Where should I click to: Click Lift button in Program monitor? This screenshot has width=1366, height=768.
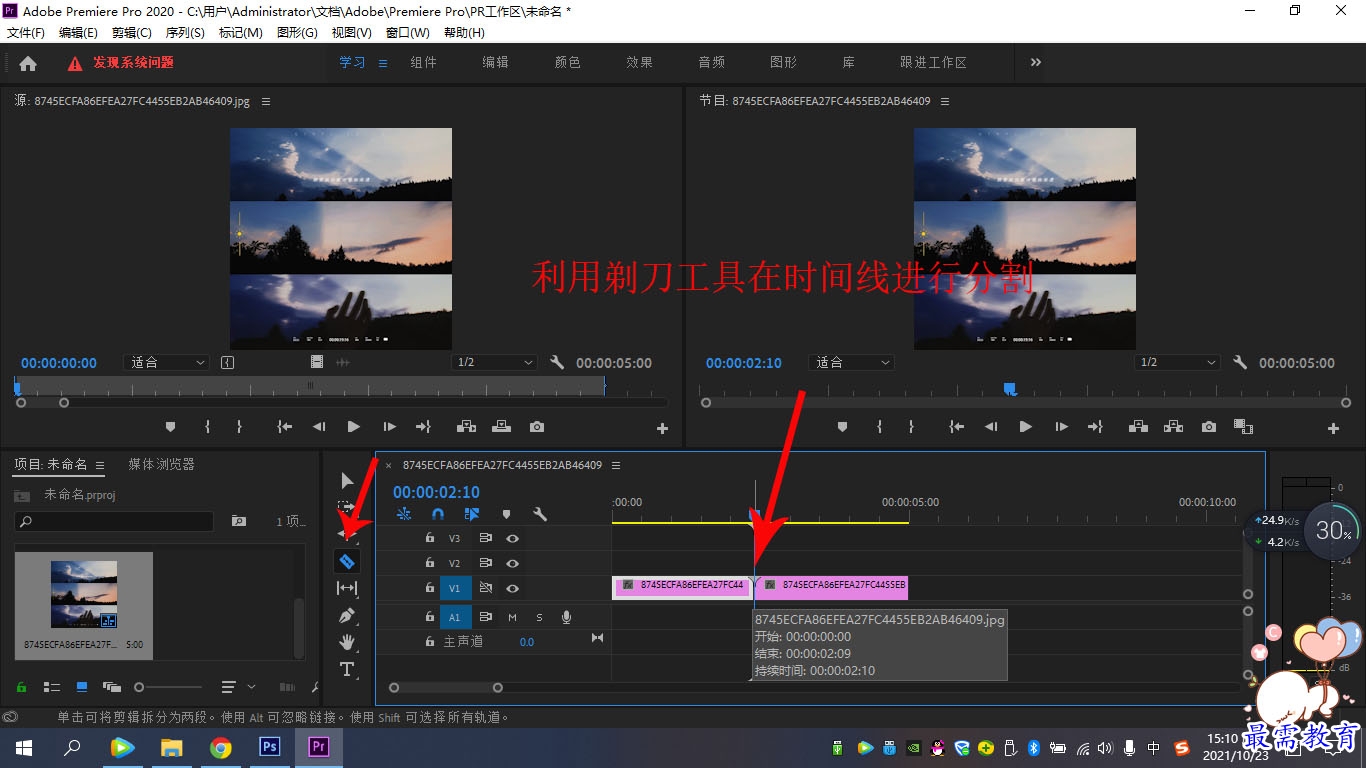coord(1138,427)
